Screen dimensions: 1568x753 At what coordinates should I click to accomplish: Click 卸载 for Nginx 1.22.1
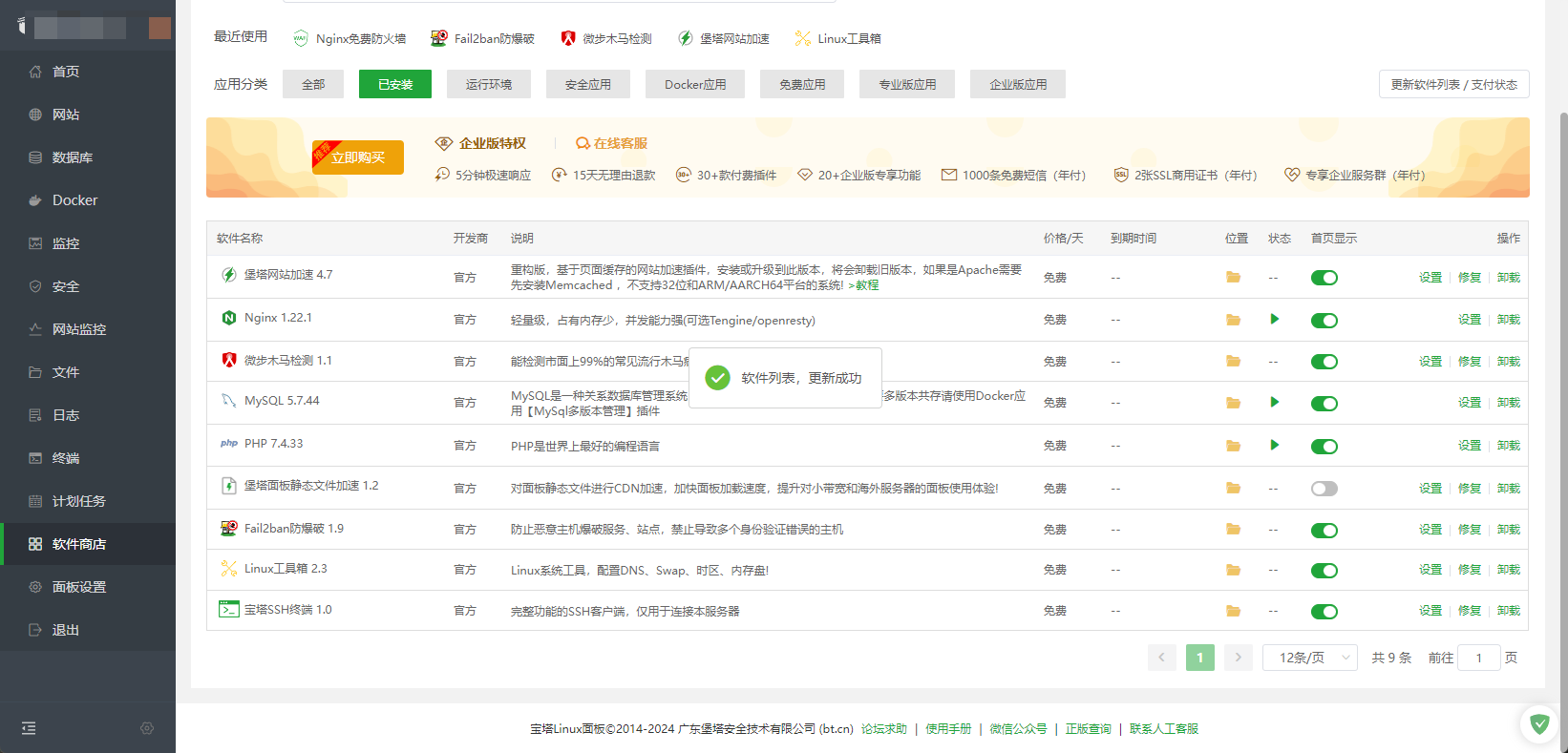[1509, 320]
